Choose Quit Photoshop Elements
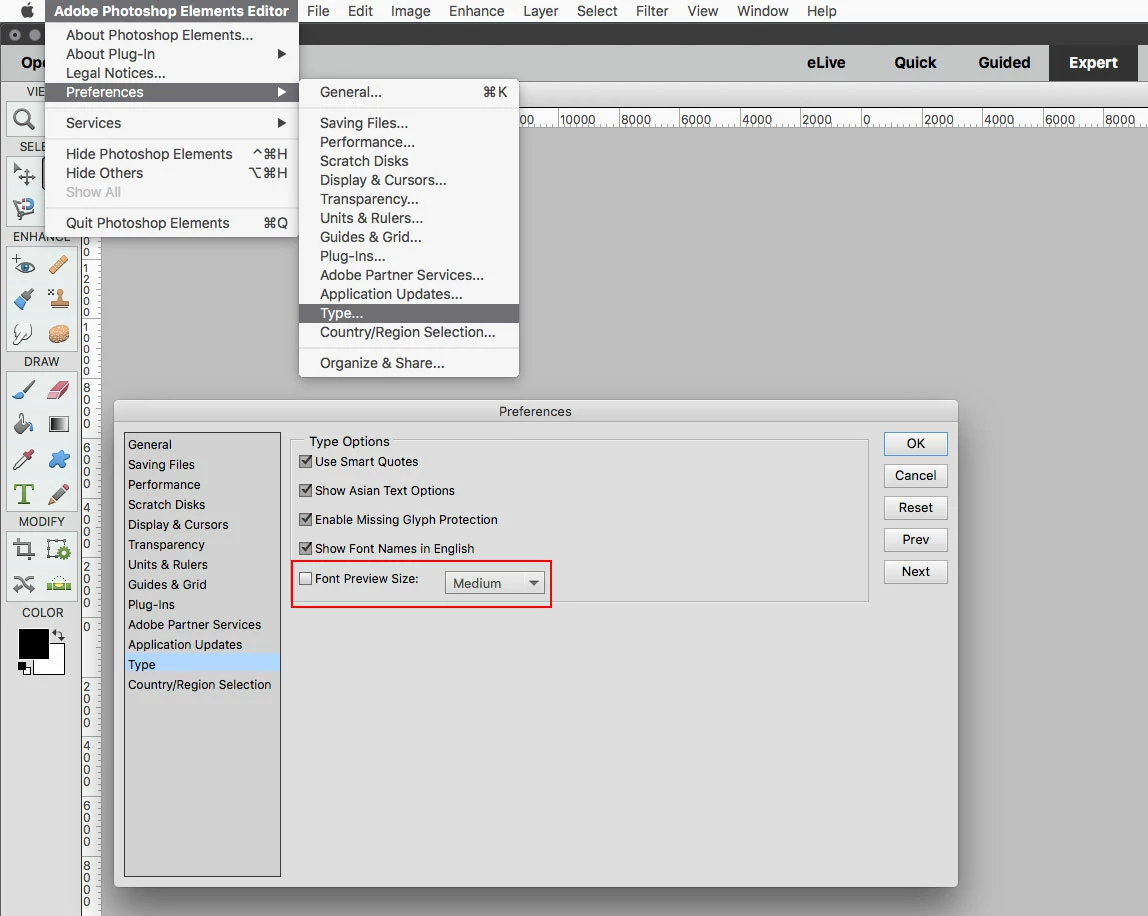Viewport: 1148px width, 916px height. click(x=172, y=223)
